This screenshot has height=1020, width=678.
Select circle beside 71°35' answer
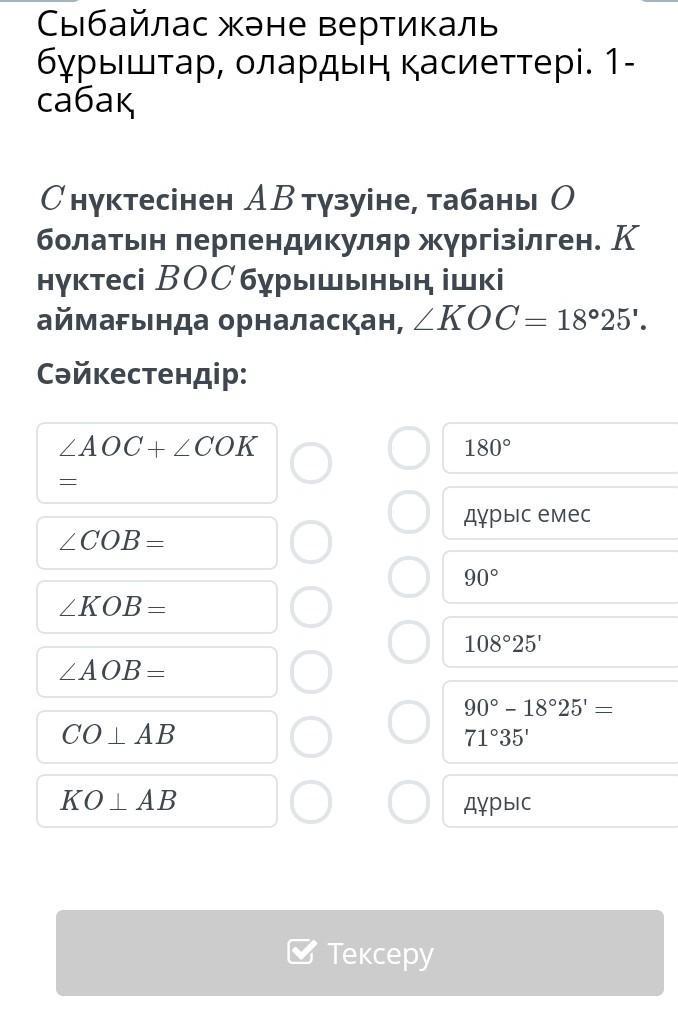pyautogui.click(x=409, y=722)
